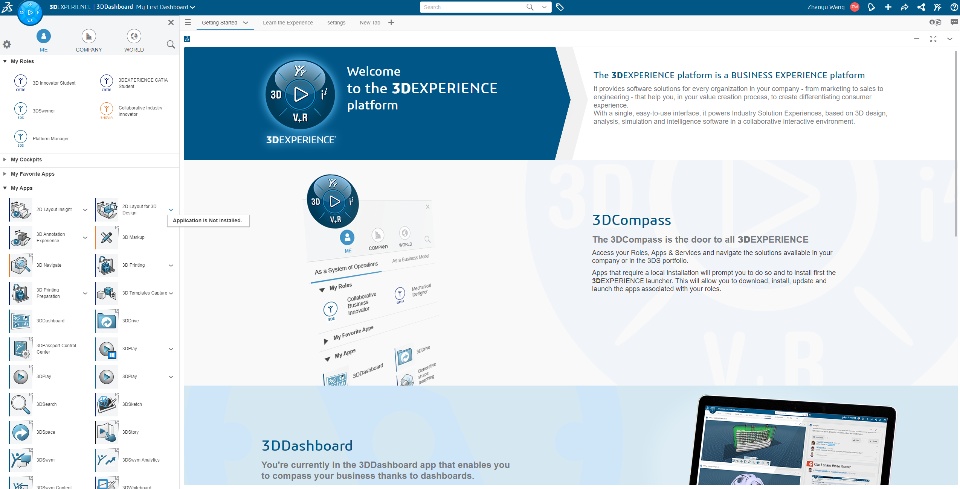
Task: Switch to the New Tab tab
Action: [370, 23]
